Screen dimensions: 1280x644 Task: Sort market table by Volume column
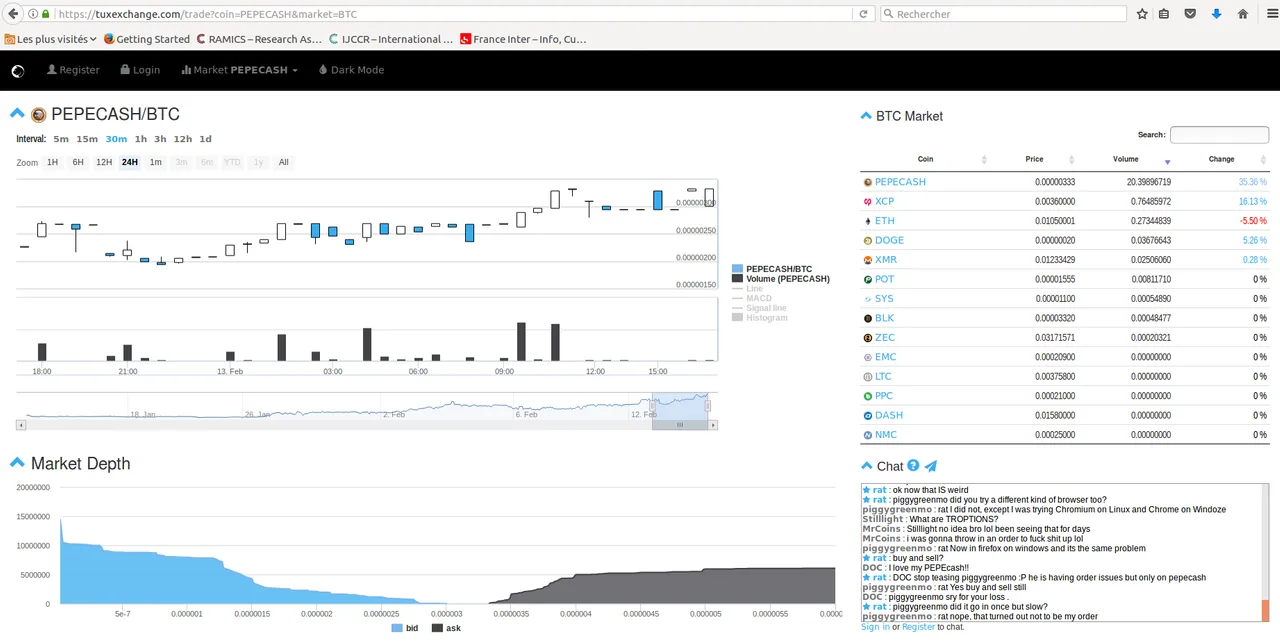[1126, 159]
